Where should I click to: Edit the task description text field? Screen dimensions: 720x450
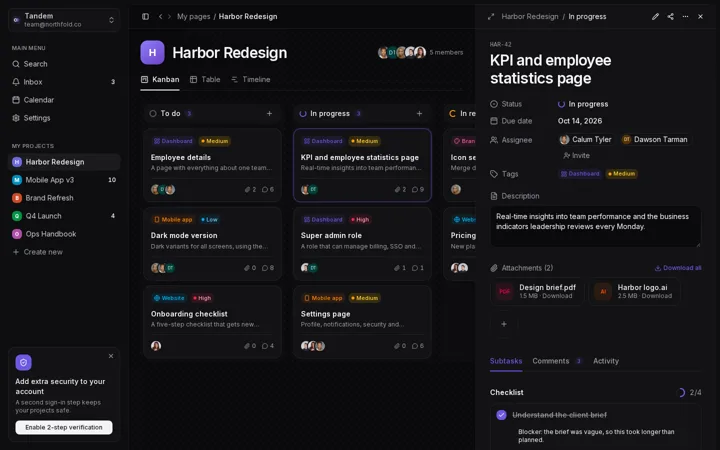[x=596, y=226]
